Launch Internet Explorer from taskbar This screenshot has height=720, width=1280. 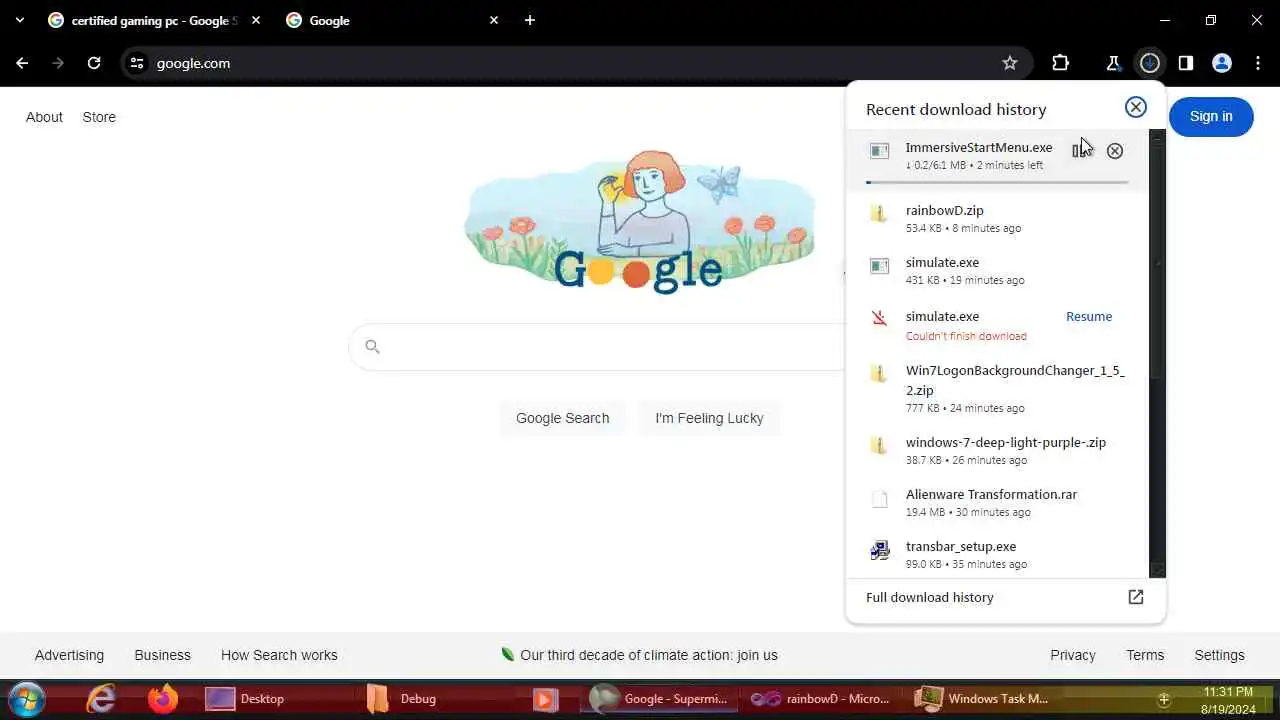[101, 698]
